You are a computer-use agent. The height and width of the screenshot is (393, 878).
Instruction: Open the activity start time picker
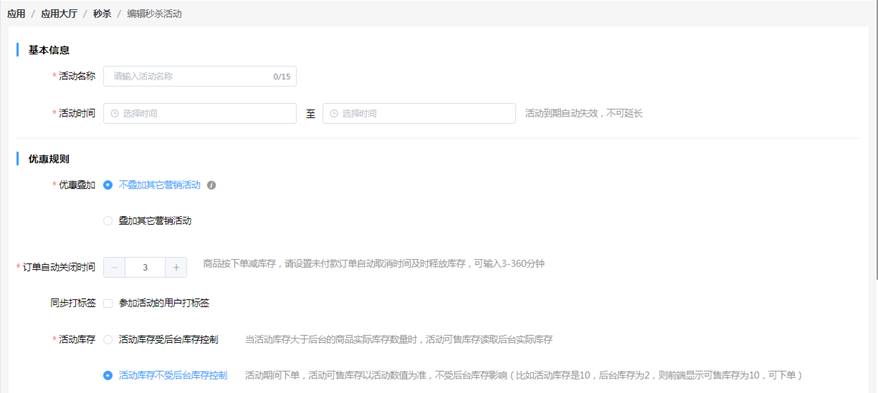pos(200,113)
